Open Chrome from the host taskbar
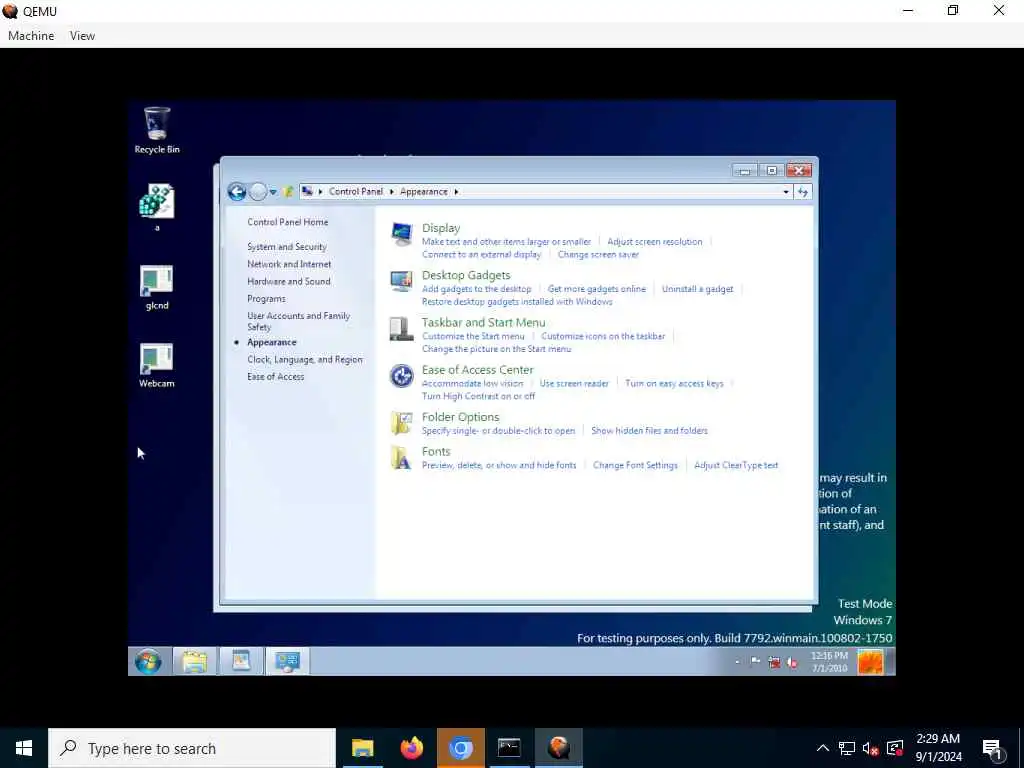 tap(460, 748)
